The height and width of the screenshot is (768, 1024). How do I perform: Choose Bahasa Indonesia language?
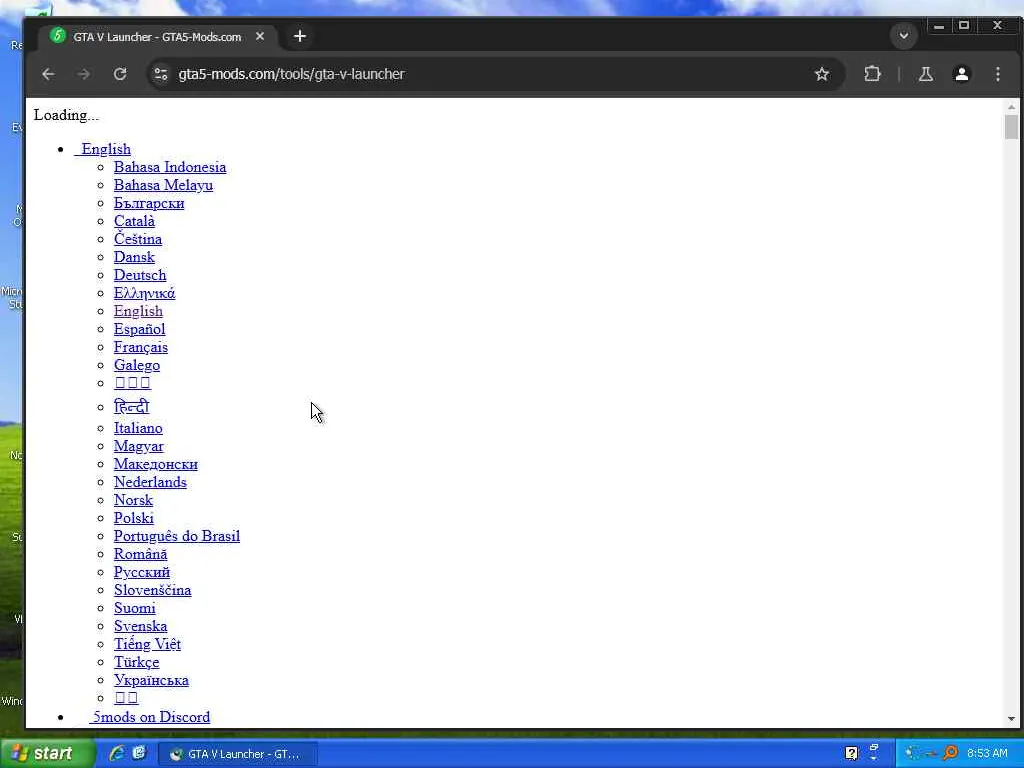tap(170, 167)
